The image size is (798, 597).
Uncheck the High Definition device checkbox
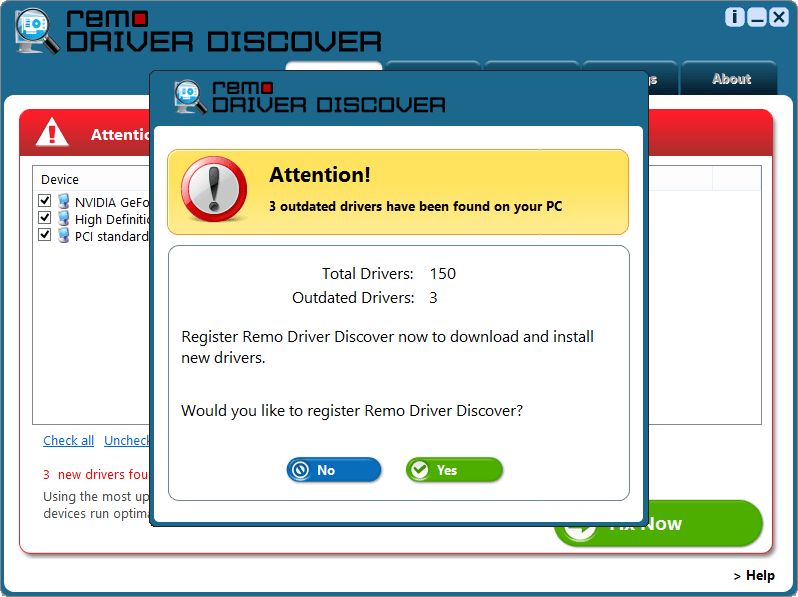(x=45, y=218)
